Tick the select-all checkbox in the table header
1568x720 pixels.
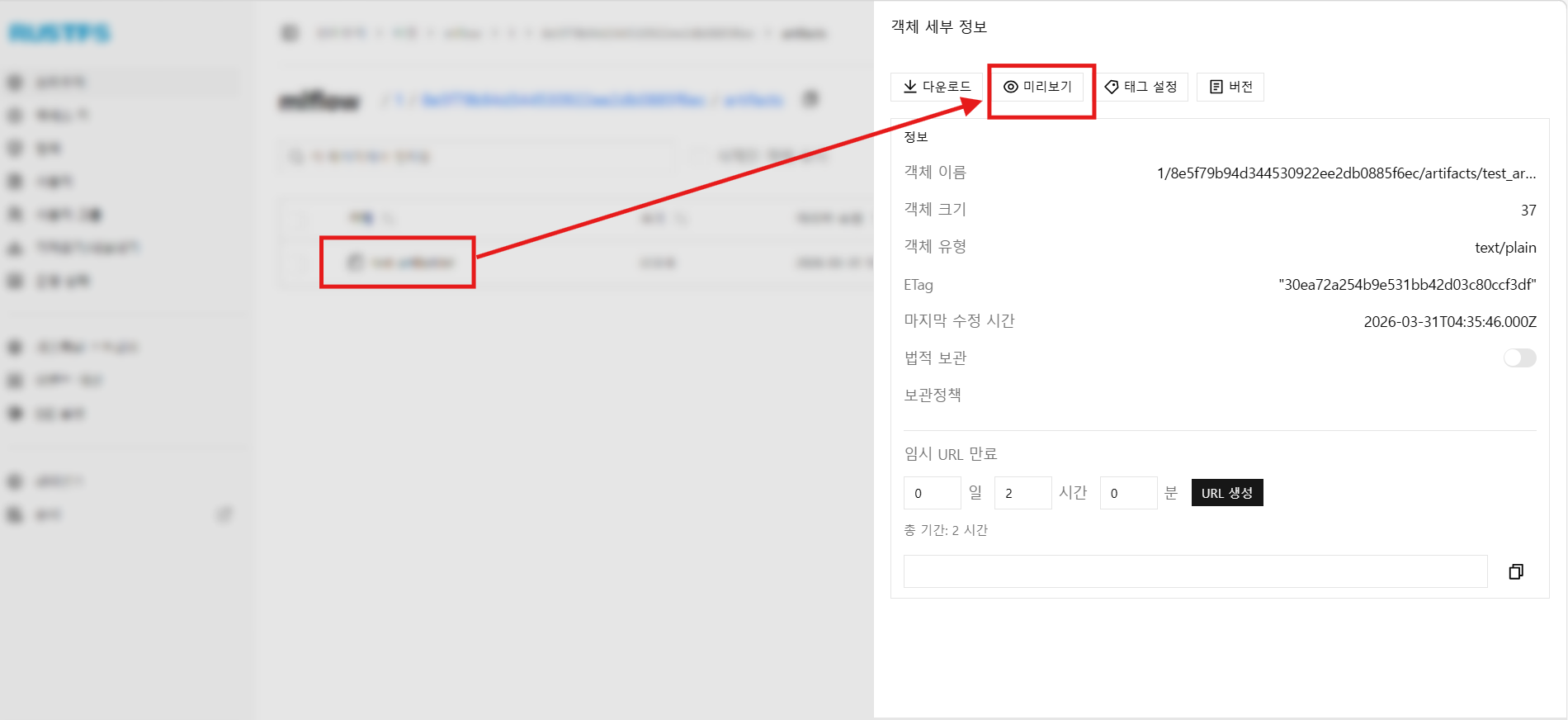[299, 218]
